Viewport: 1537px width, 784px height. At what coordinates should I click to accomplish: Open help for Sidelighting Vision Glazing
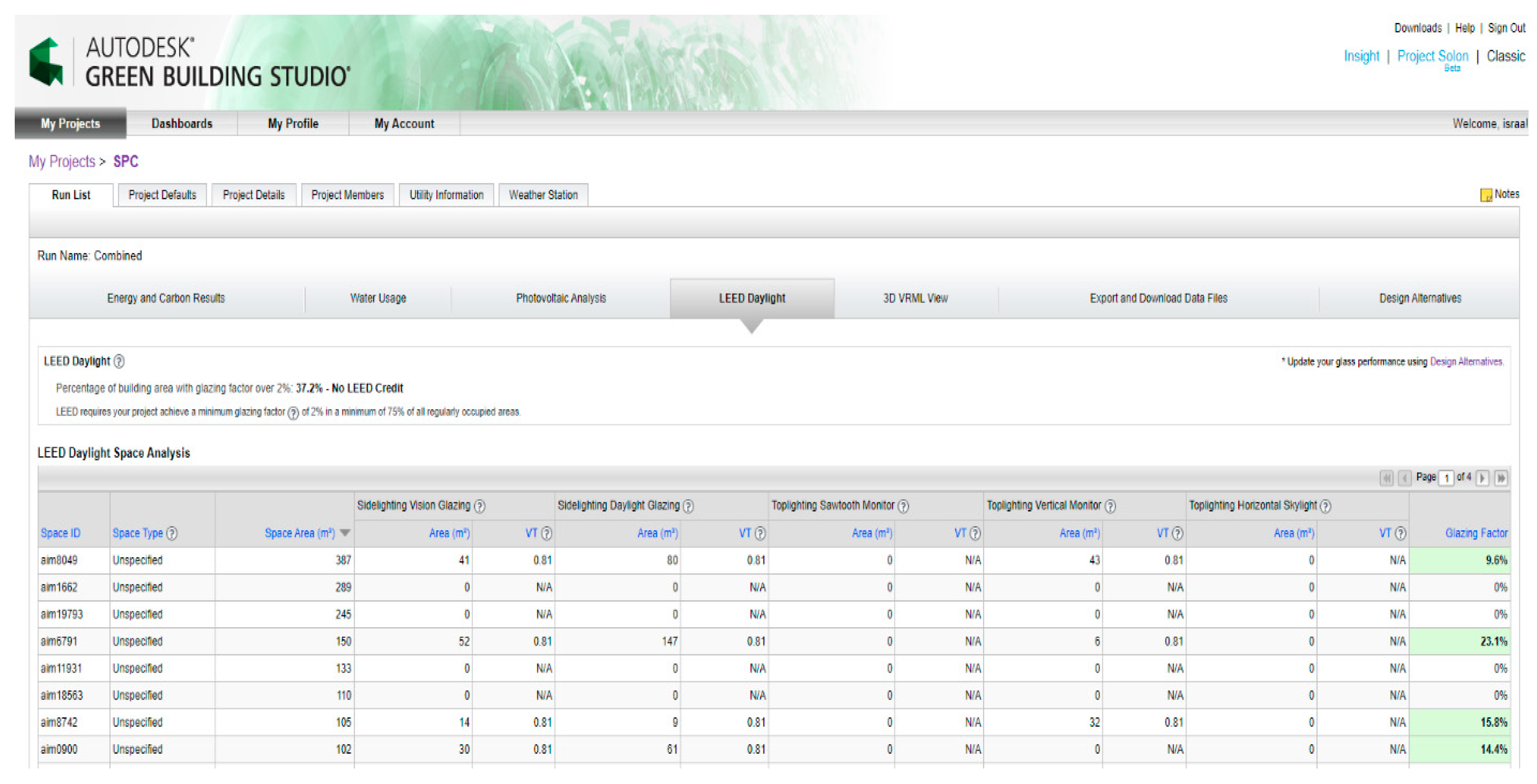coord(480,506)
